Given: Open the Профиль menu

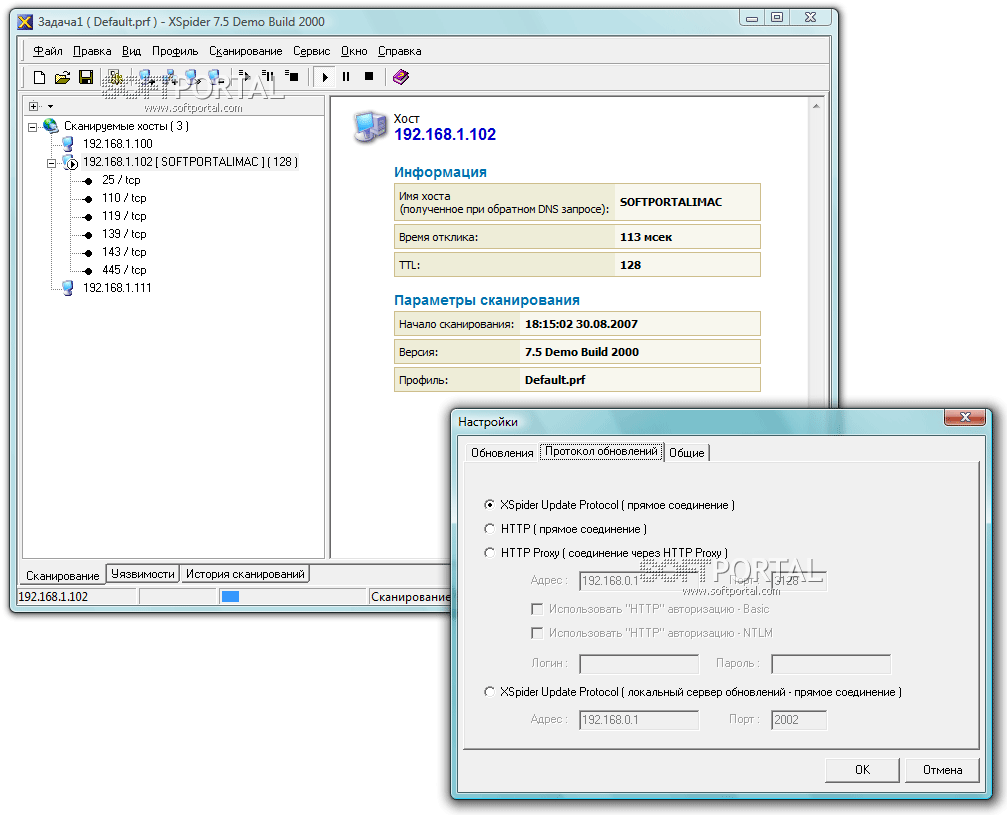Looking at the screenshot, I should click(x=175, y=51).
